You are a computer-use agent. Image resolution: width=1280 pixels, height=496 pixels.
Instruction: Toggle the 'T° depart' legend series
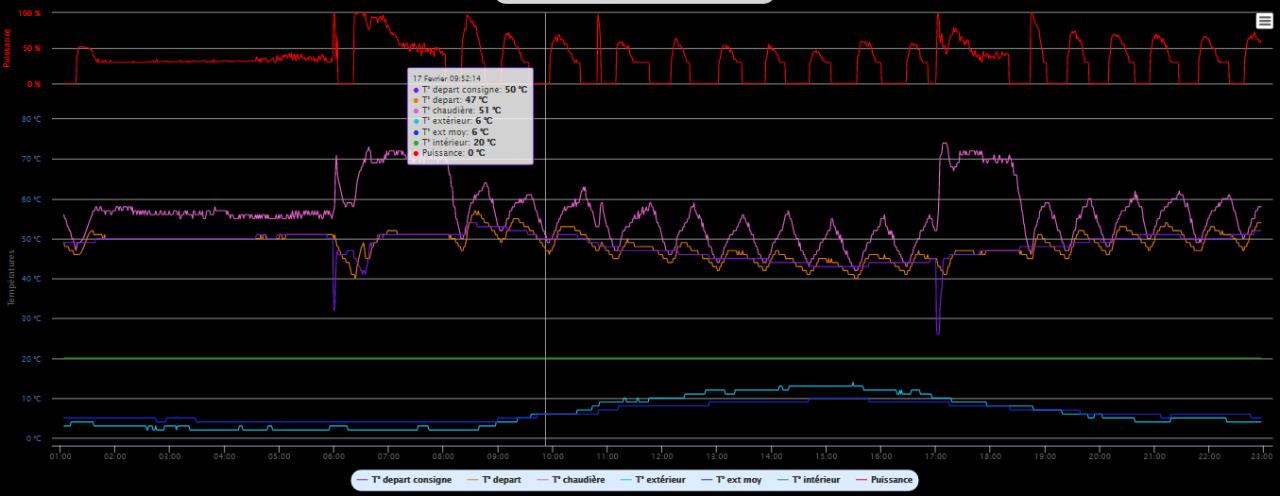[x=492, y=480]
